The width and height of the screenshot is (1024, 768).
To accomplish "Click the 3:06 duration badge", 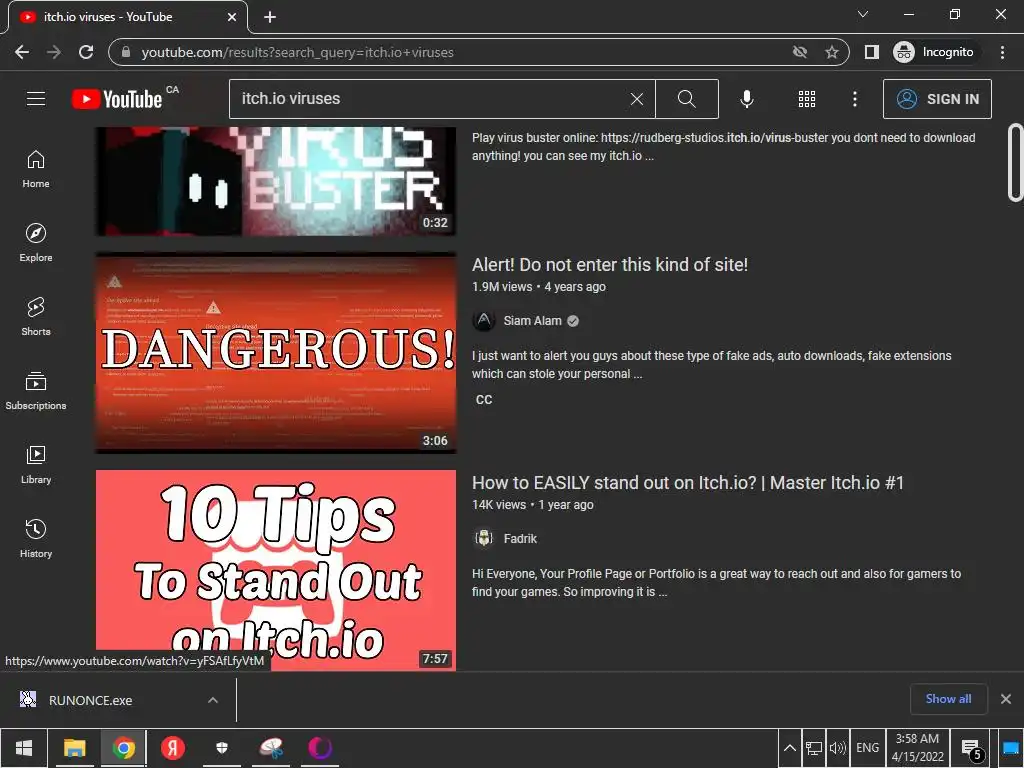I will point(435,441).
